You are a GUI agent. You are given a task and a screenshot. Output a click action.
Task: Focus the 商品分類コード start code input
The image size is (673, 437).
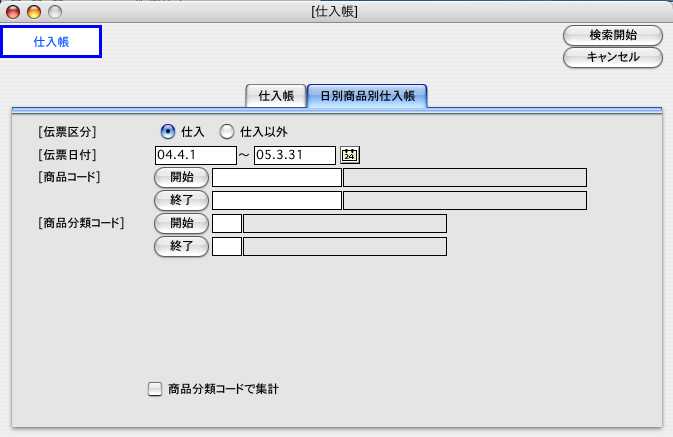click(x=227, y=223)
